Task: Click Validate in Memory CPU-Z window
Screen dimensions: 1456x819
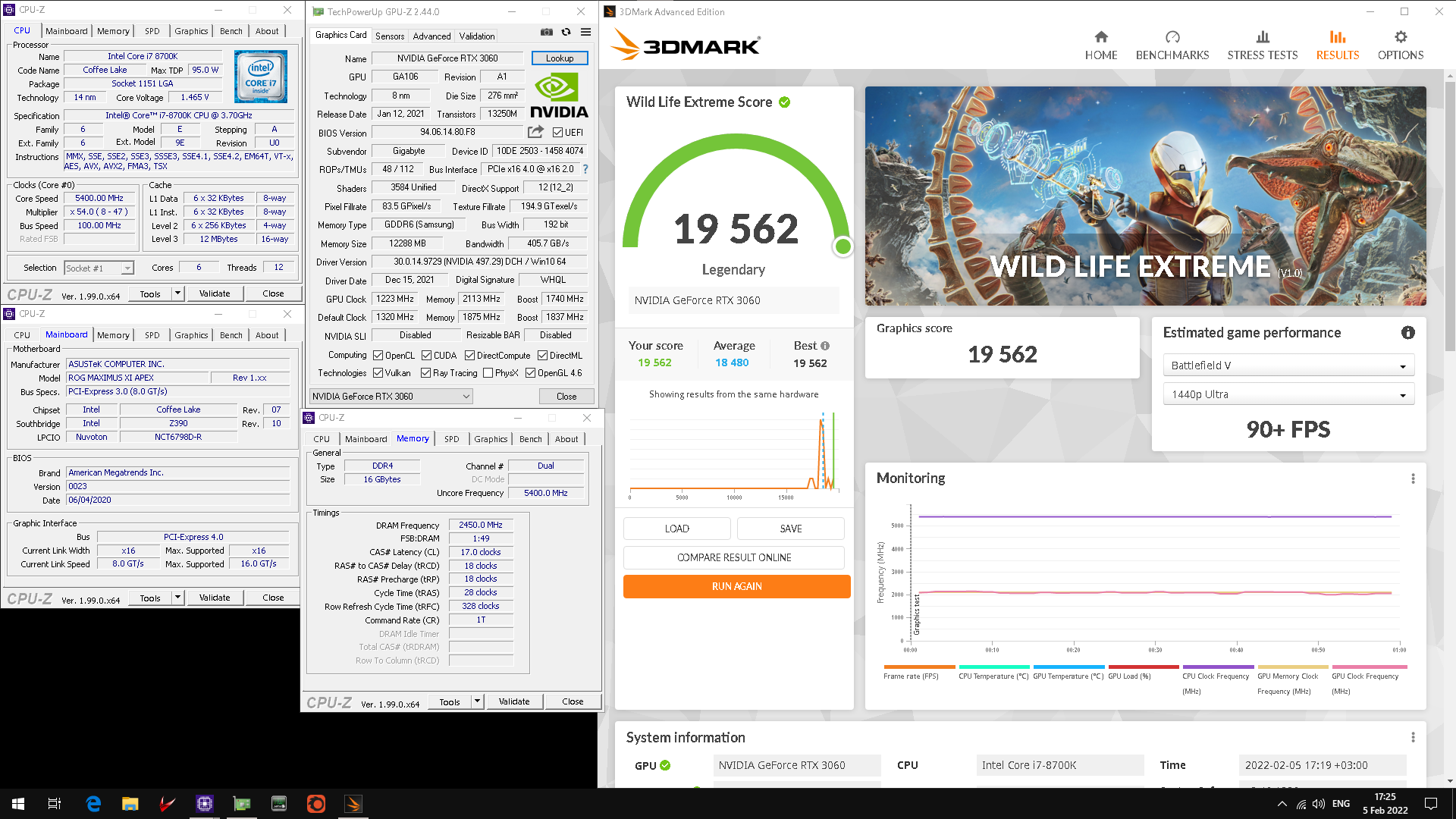Action: 514,701
